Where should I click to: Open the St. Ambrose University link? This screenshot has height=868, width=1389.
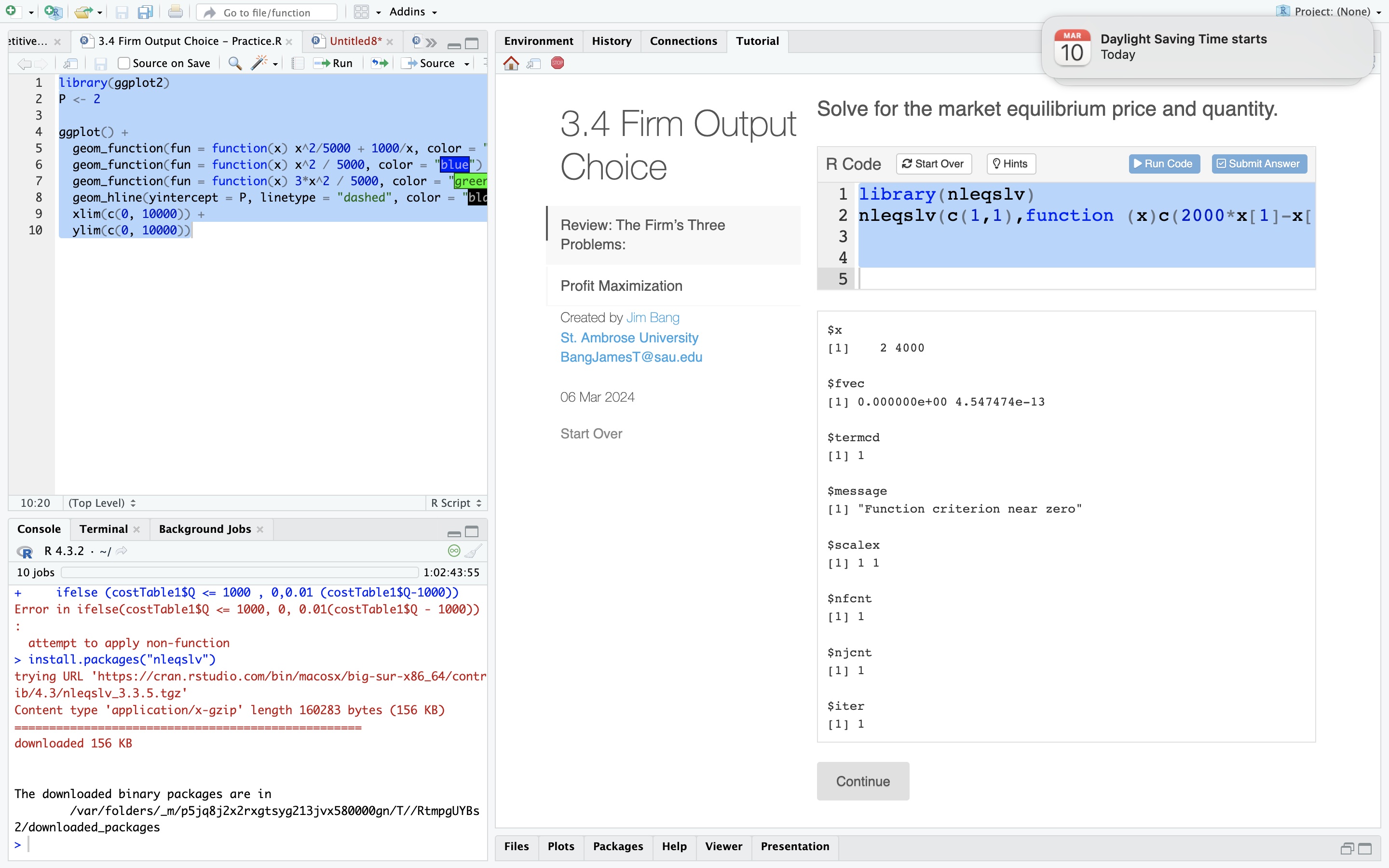point(629,338)
